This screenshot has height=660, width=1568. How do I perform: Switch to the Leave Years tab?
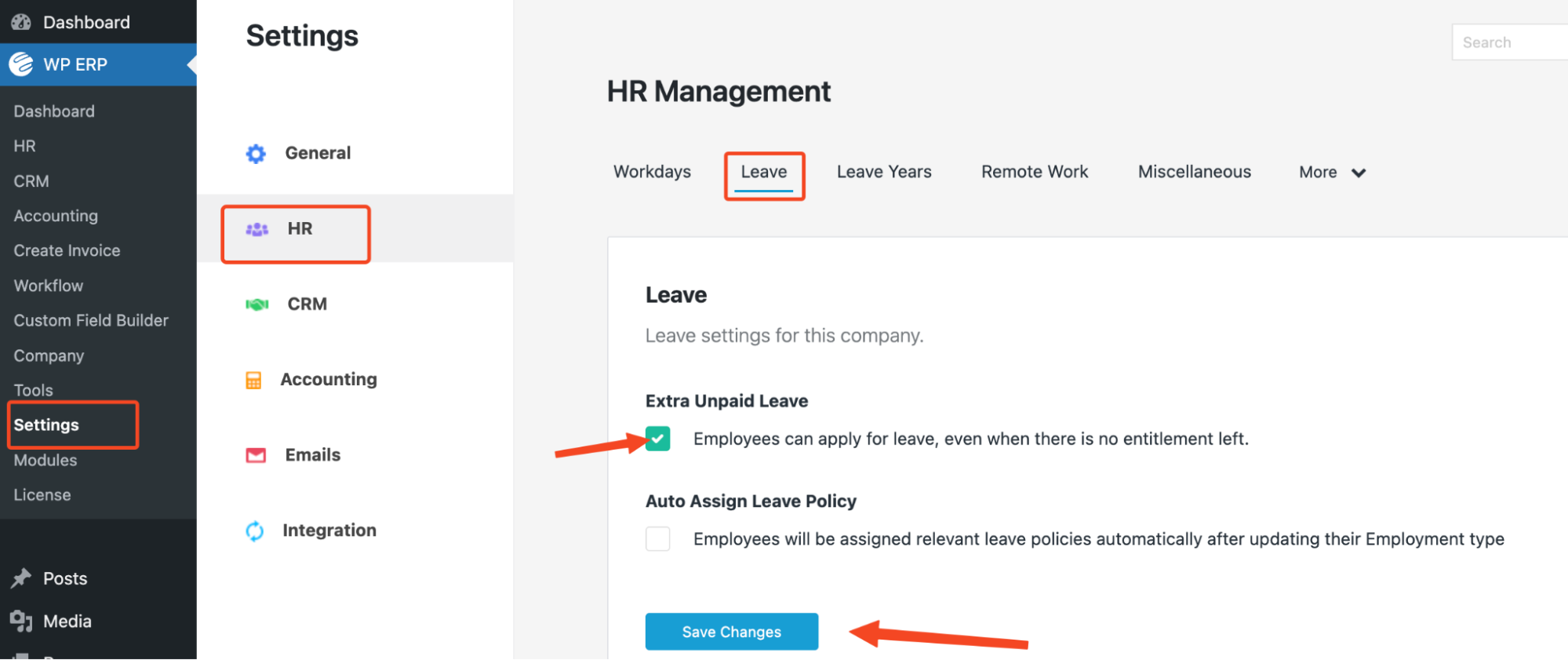[884, 173]
